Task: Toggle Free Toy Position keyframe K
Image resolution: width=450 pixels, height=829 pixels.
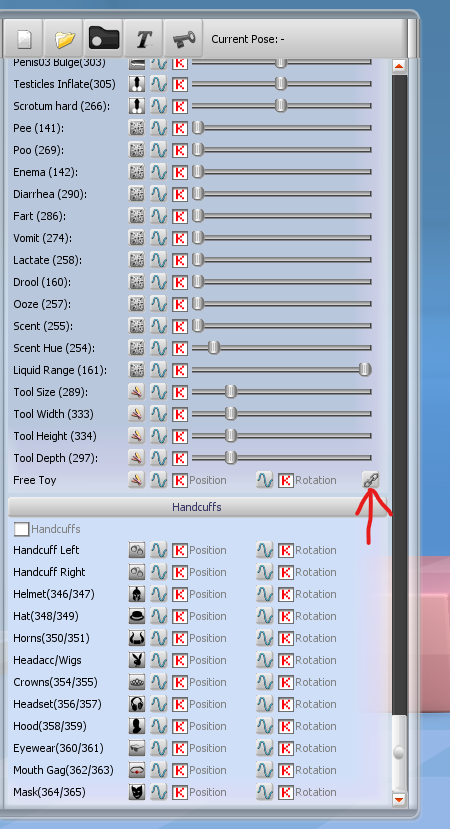Action: click(180, 481)
